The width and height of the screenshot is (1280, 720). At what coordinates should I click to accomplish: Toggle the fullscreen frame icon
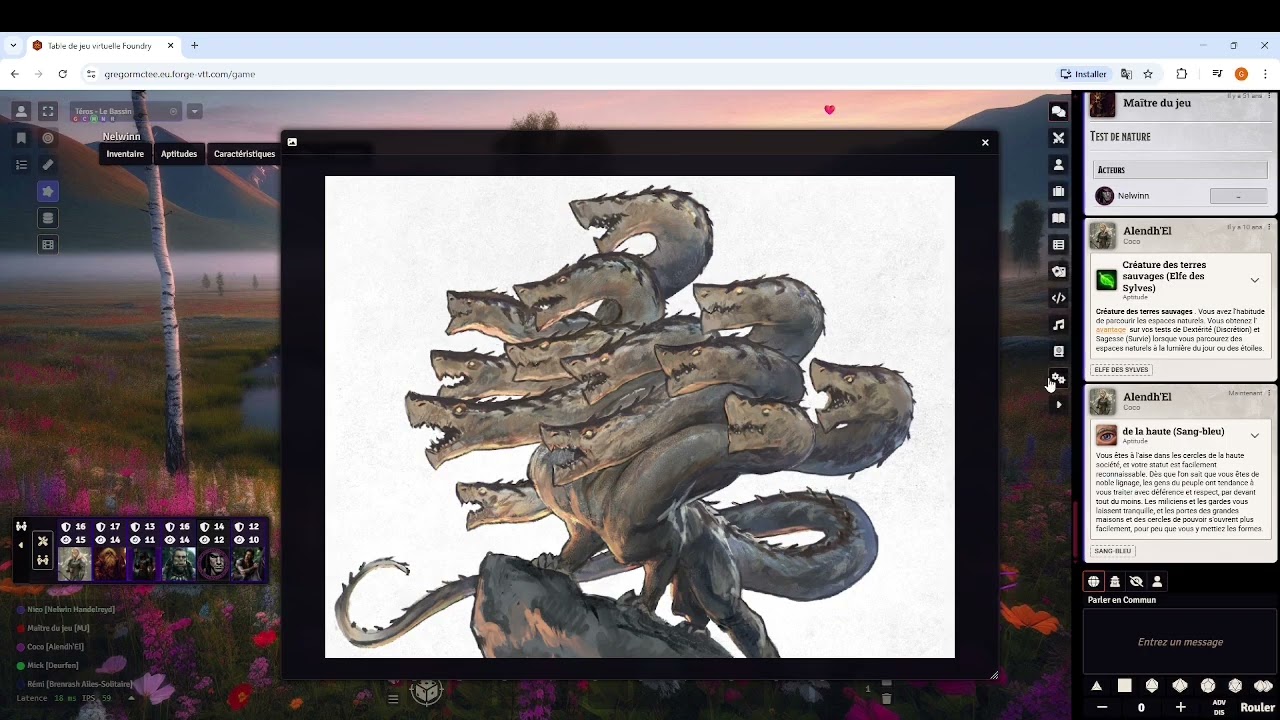click(48, 111)
